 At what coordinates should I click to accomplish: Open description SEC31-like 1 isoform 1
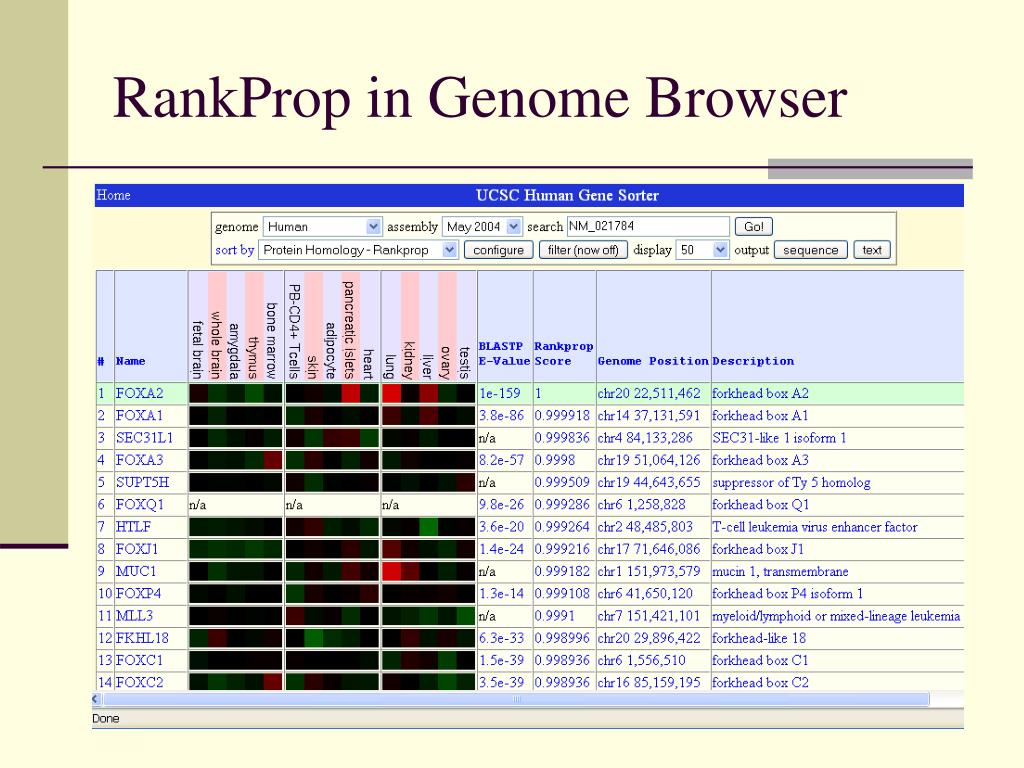pyautogui.click(x=779, y=438)
